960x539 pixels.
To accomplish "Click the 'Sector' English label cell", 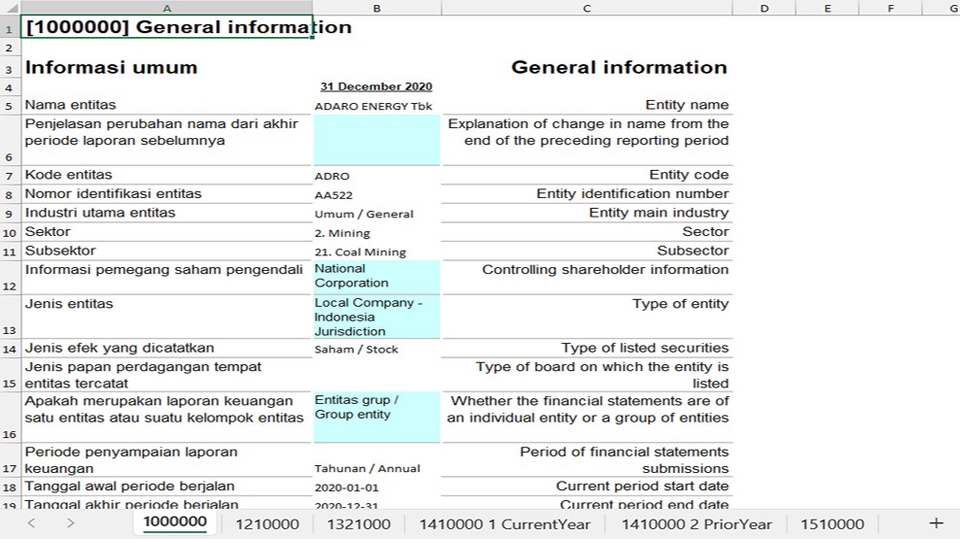I will (587, 232).
